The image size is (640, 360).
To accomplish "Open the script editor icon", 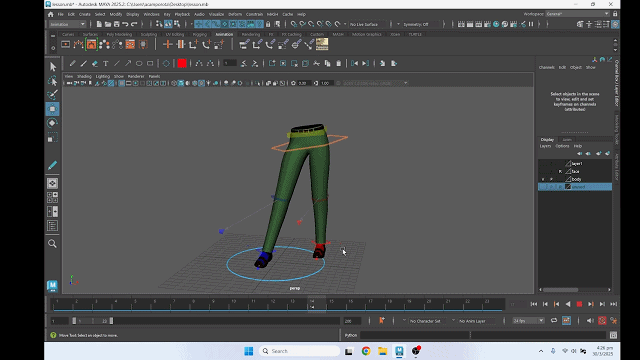I will 613,335.
